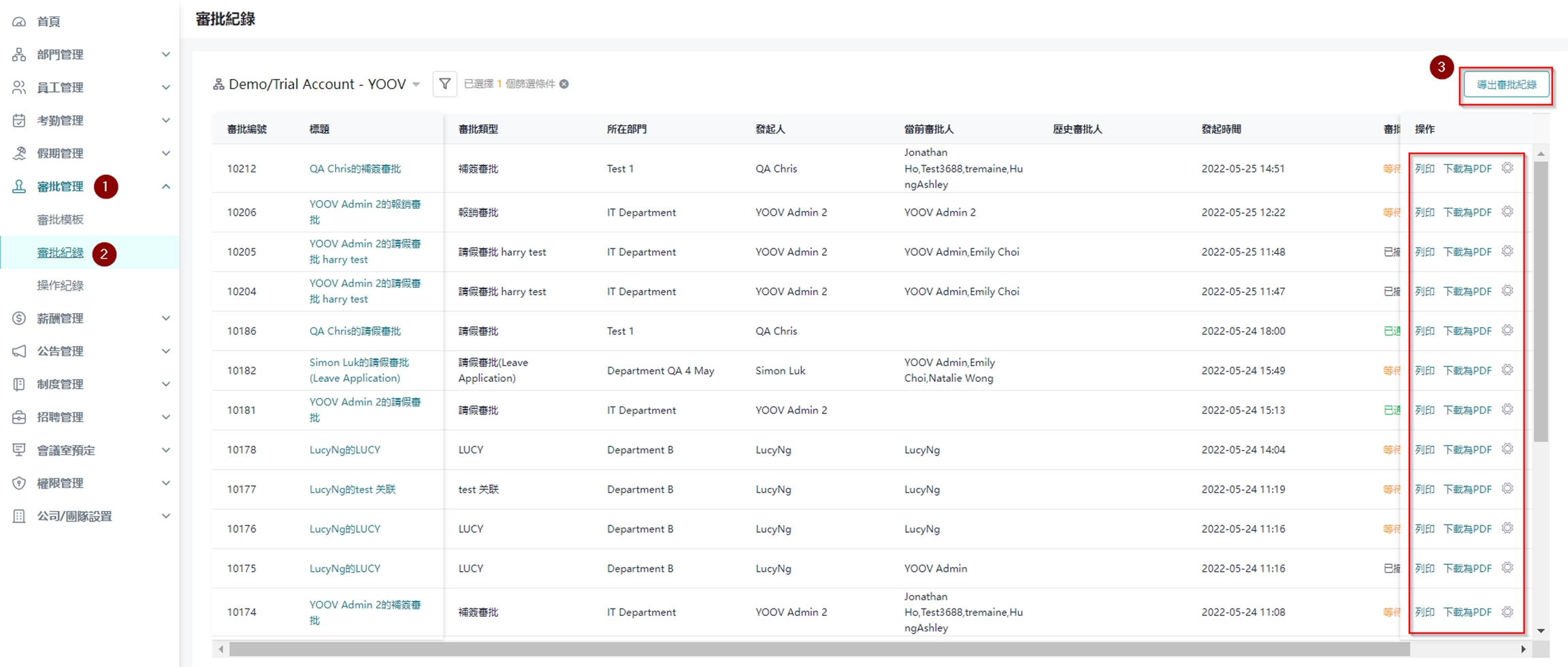Click 列印 for record 10178
Screen dimensions: 1568x667
point(1424,450)
